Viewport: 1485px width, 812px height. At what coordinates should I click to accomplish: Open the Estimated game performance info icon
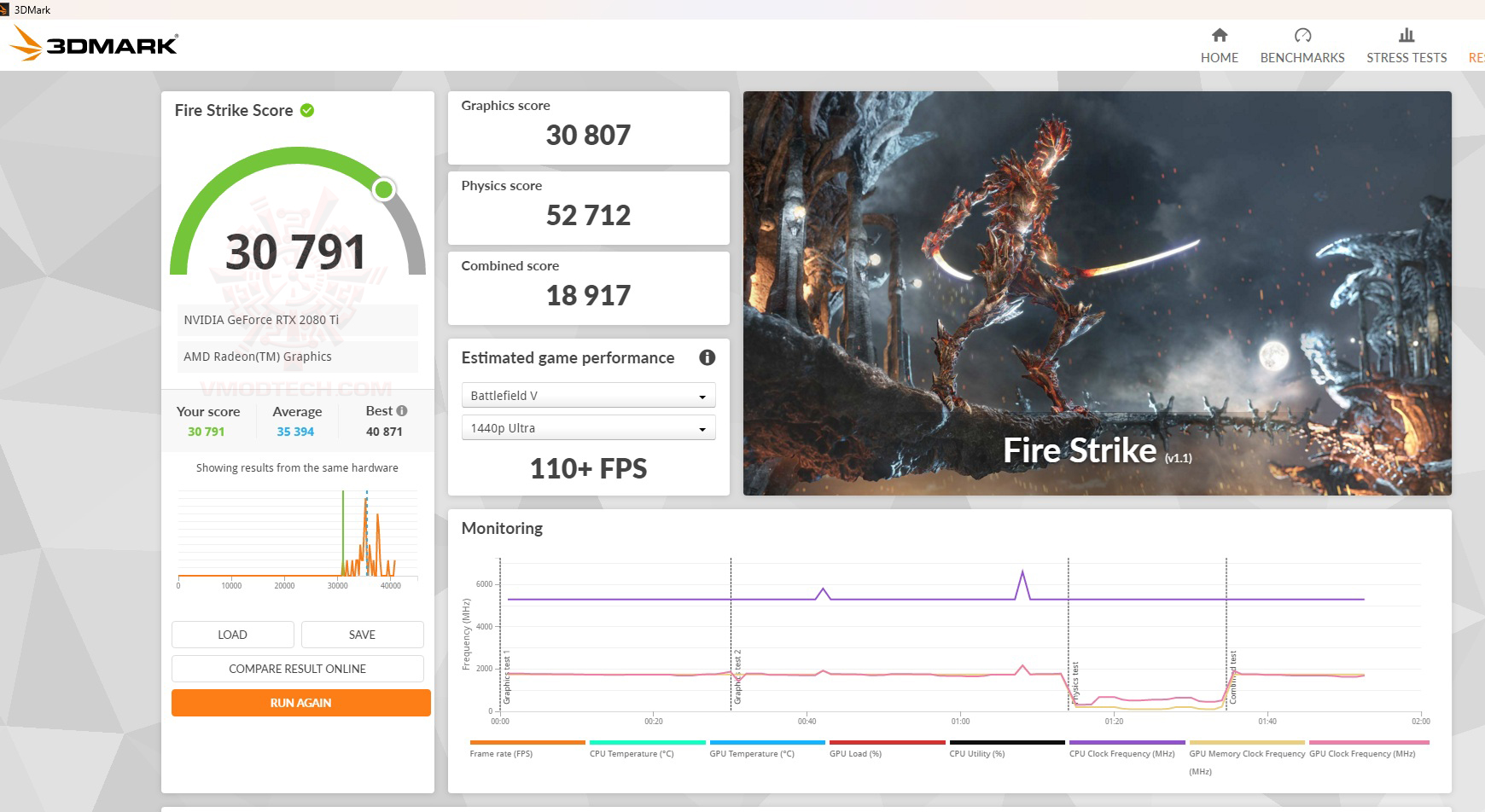[707, 357]
